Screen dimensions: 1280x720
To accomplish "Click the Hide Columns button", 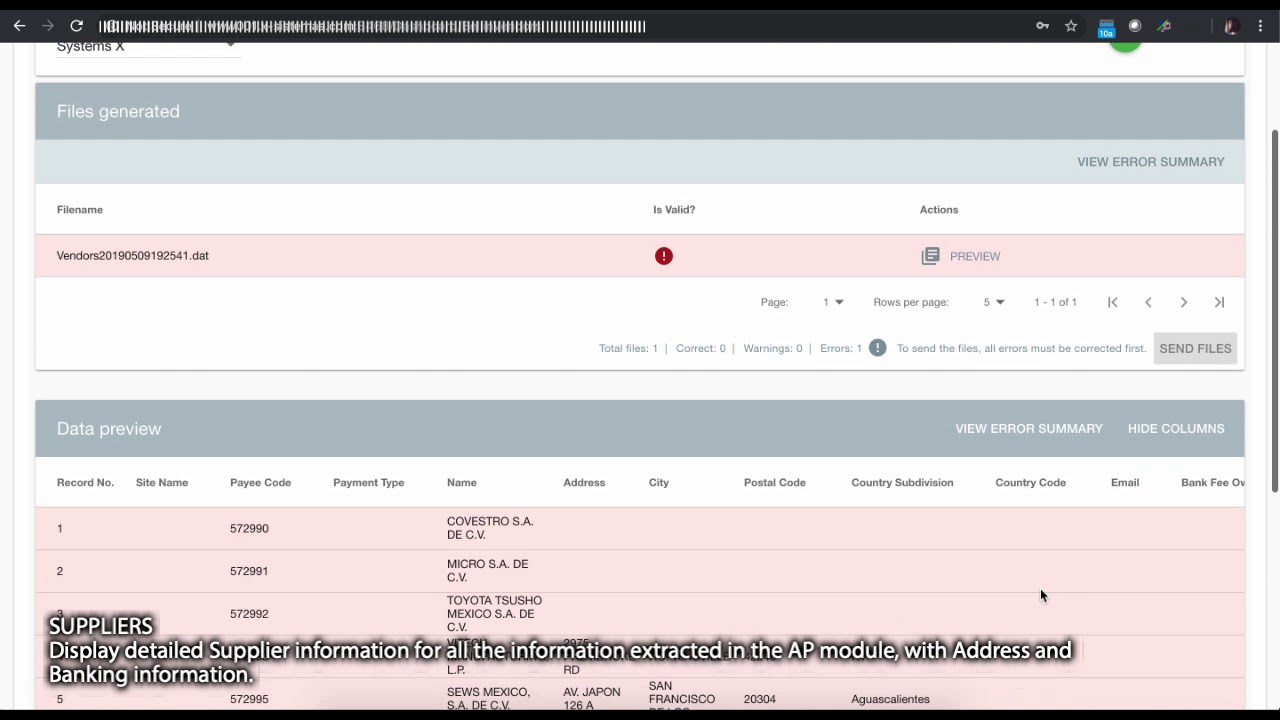I will [1176, 429].
